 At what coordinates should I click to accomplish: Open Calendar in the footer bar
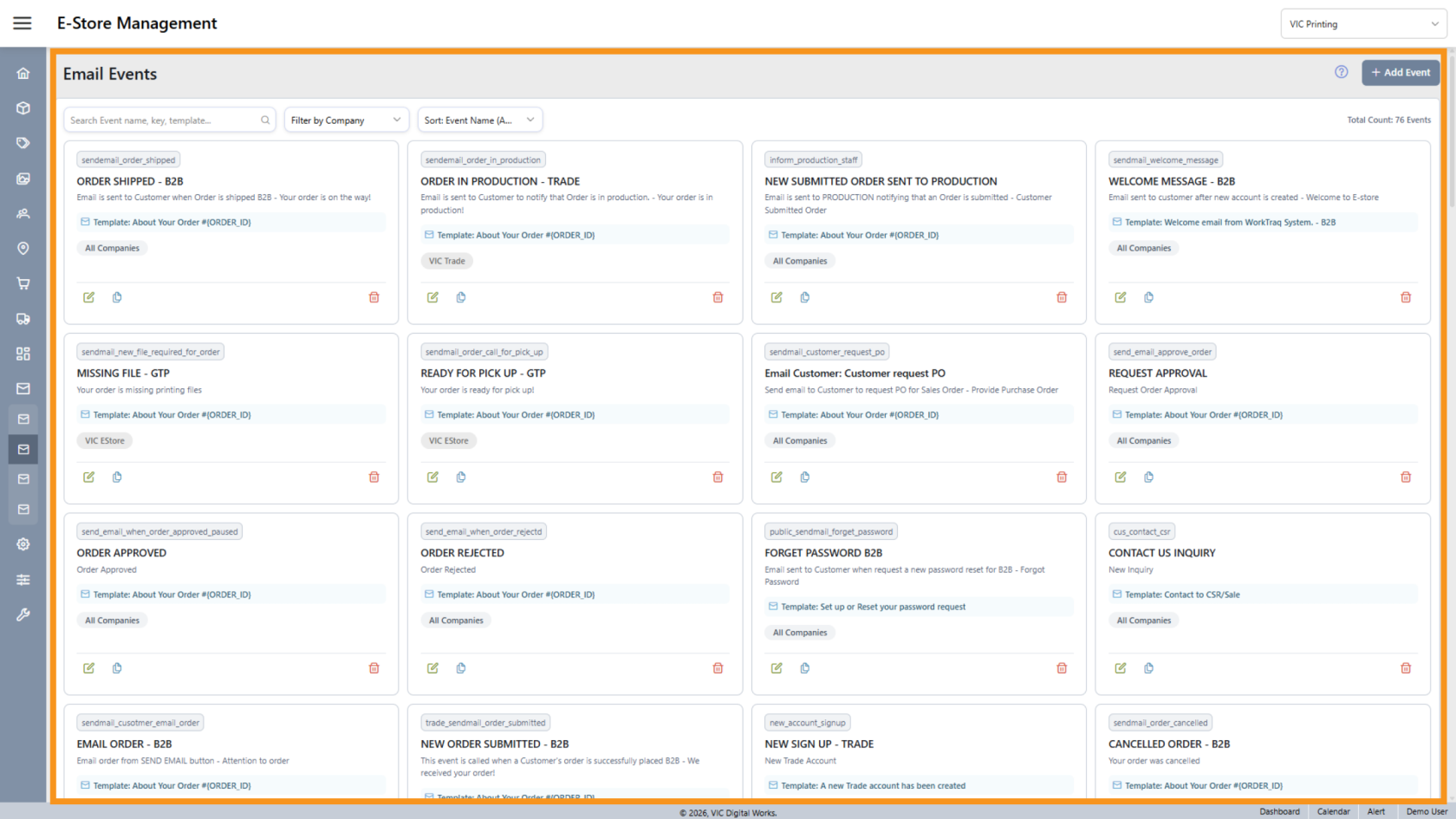pos(1333,812)
